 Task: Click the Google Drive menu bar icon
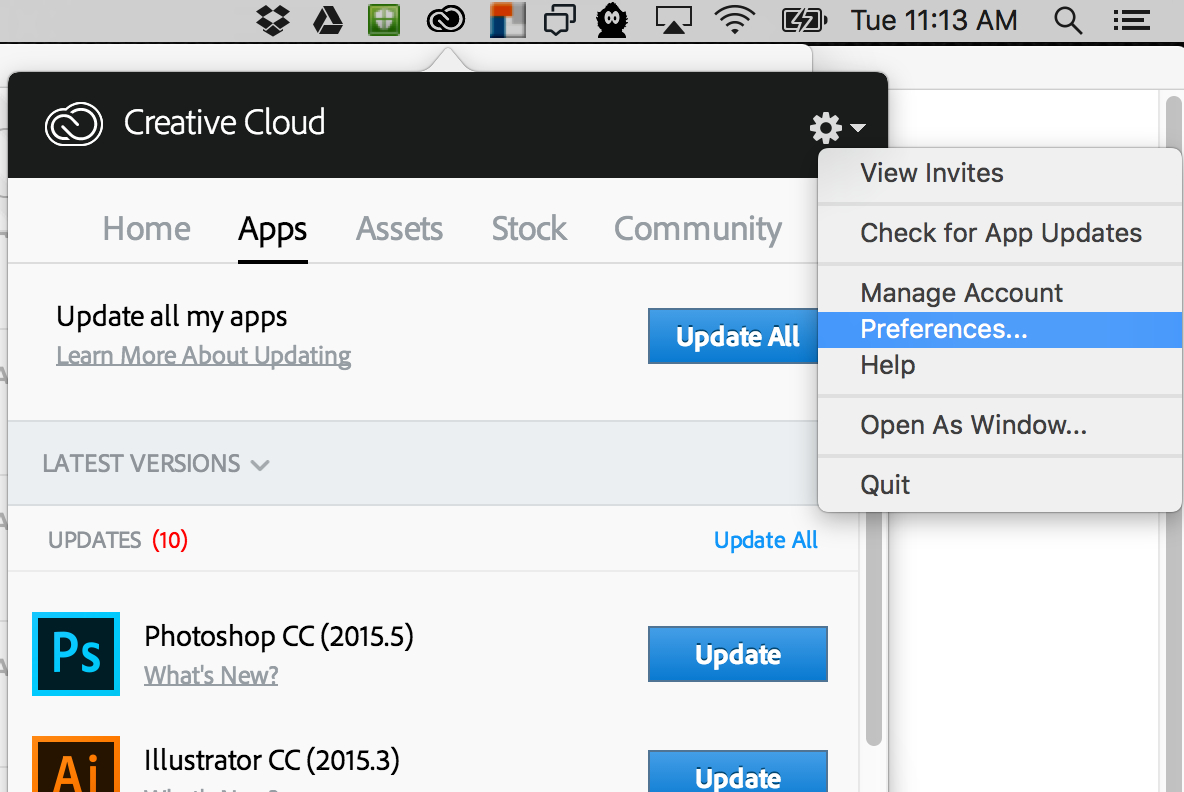click(x=328, y=20)
